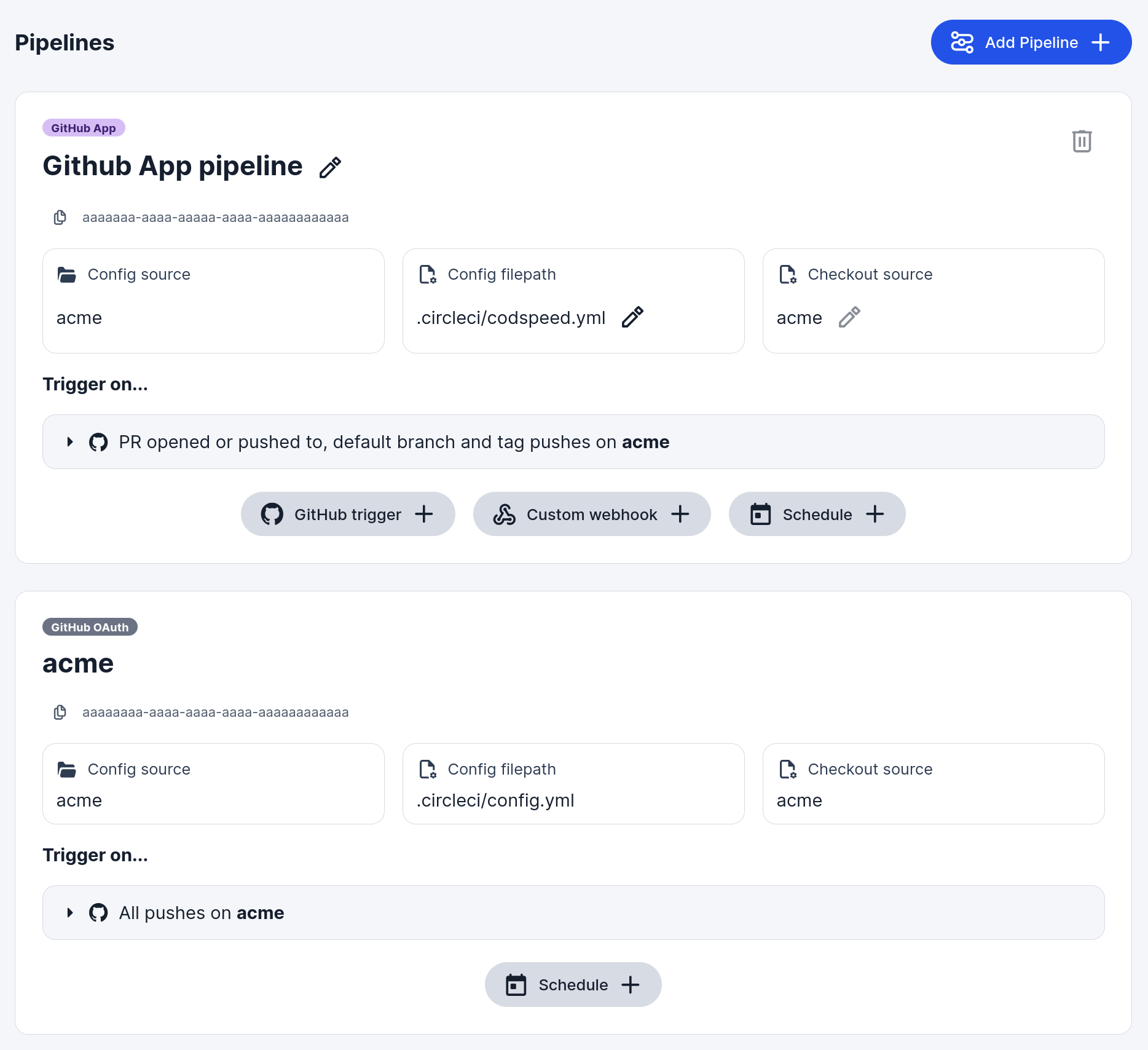The image size is (1148, 1050).
Task: Click the aaaaaaaa-aaaa-aaaa-aaaa OAuth pipeline ID text
Action: (216, 712)
